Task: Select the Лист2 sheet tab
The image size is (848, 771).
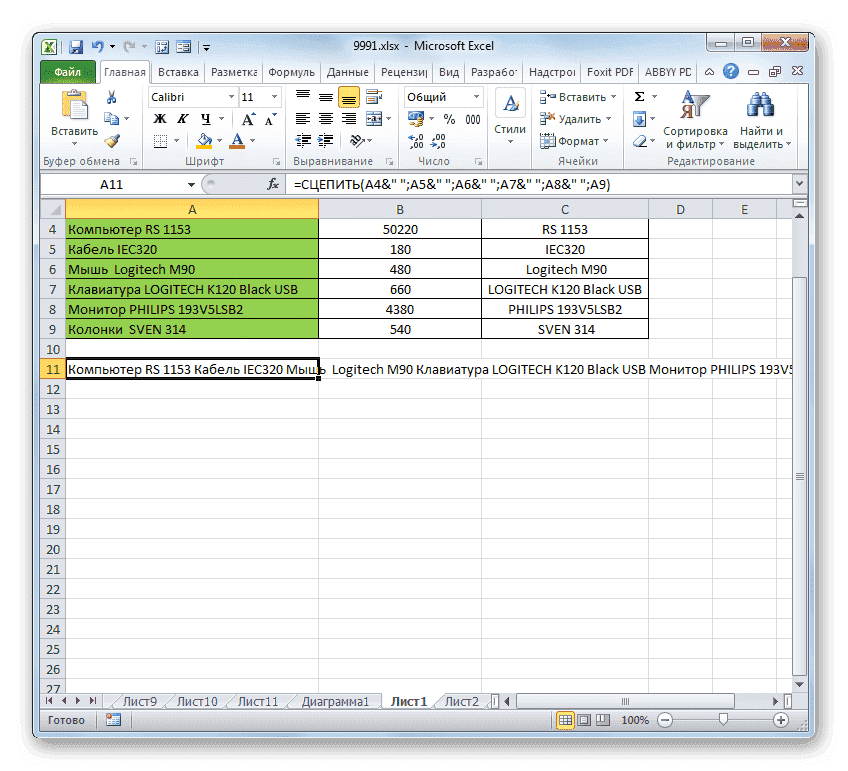Action: click(x=460, y=701)
